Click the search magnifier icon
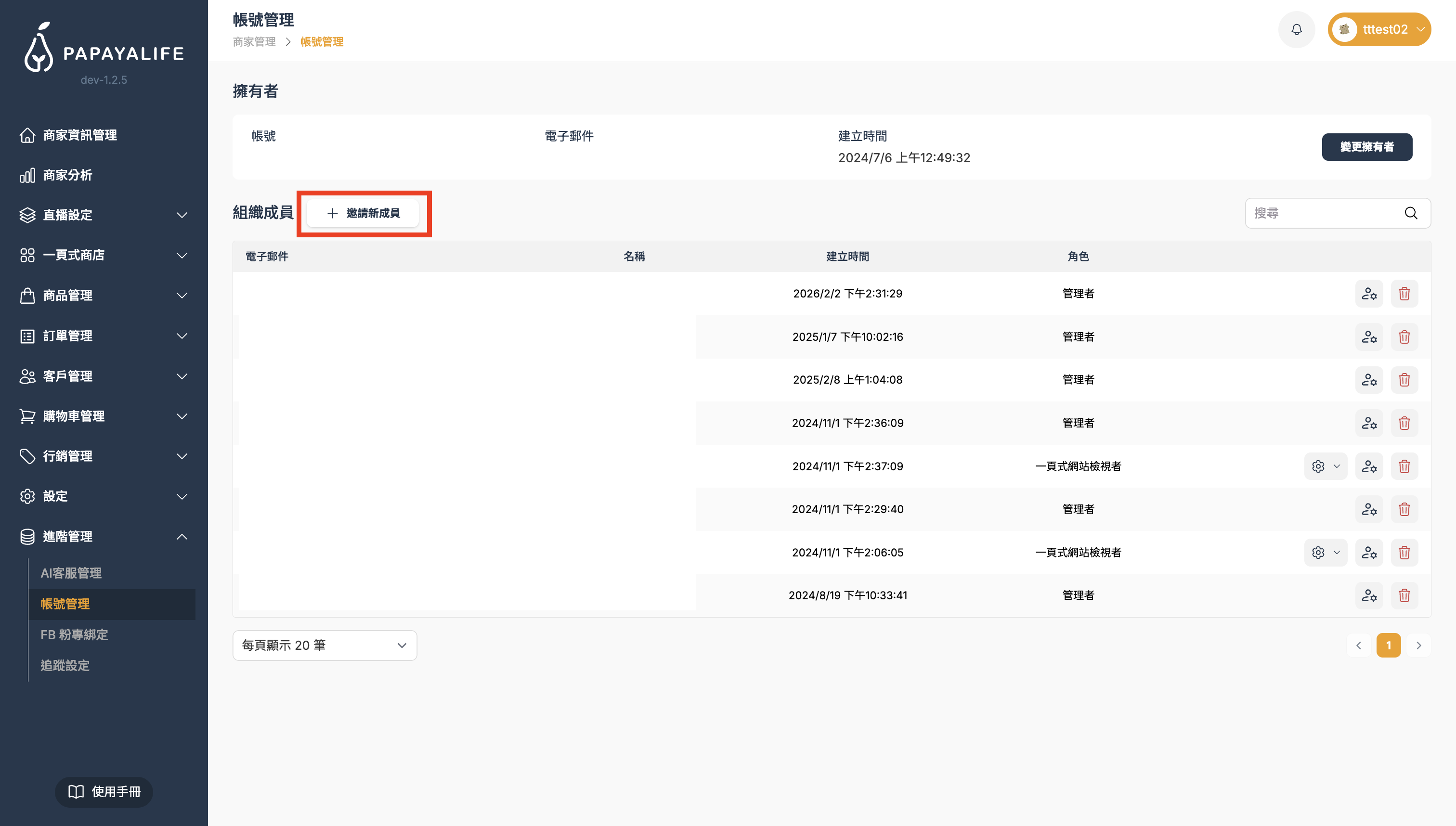Screen dimensions: 1456x826 (x=1411, y=213)
